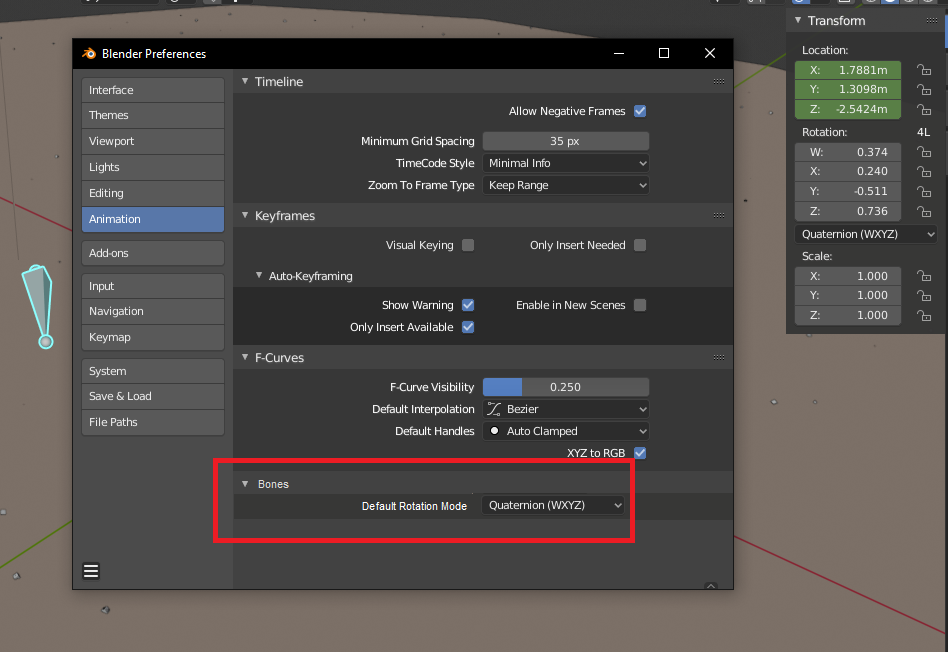Lock the Location Y value
Screen dimensions: 948x652
[x=923, y=90]
